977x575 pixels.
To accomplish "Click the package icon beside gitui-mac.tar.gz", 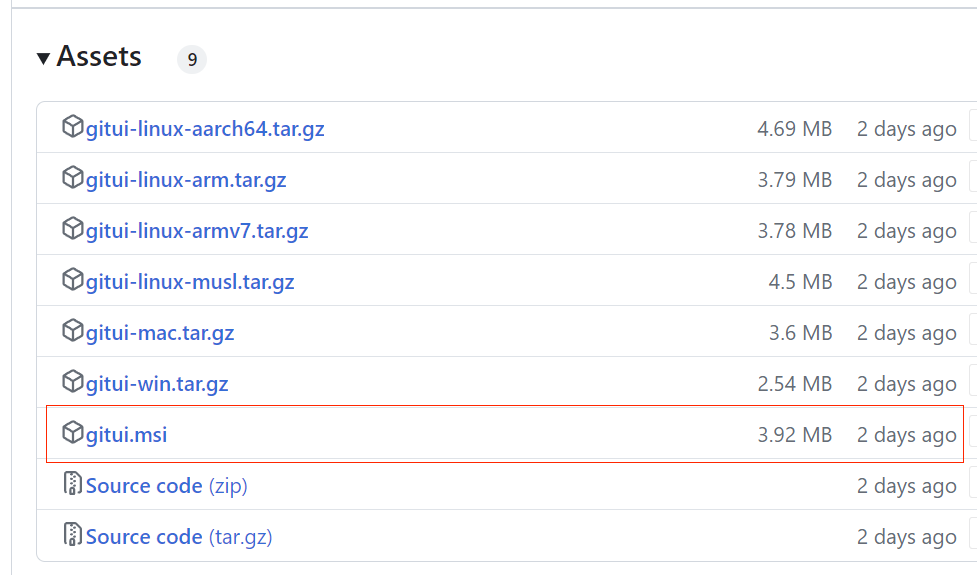I will [72, 331].
